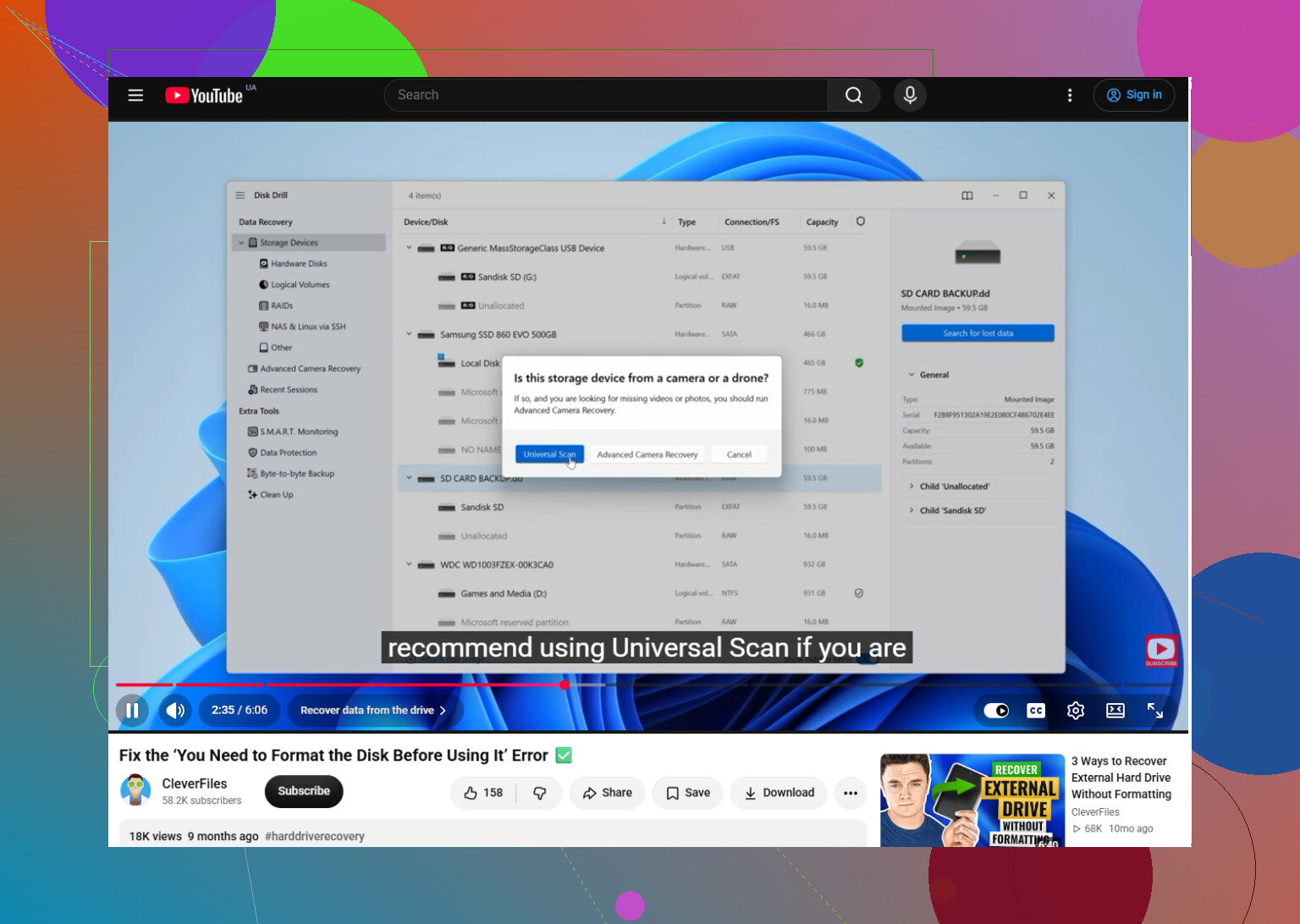Select Other in Disk Drill sidebar

point(276,348)
